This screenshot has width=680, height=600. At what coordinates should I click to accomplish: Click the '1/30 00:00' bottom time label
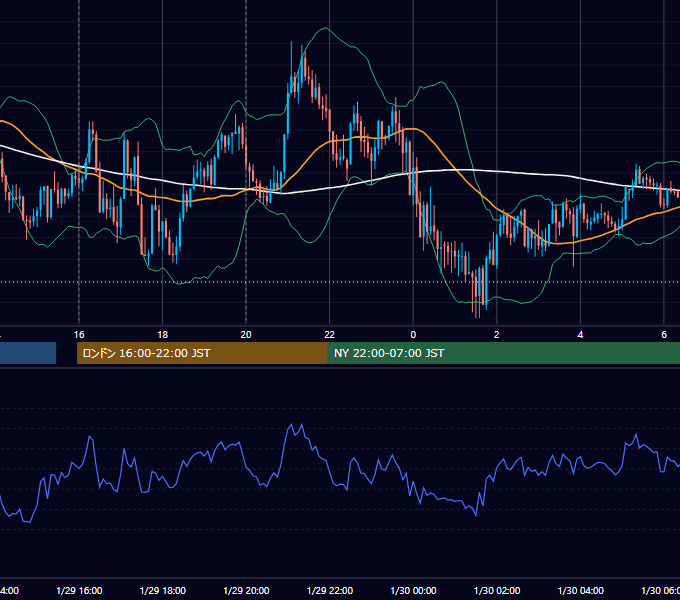tap(413, 590)
